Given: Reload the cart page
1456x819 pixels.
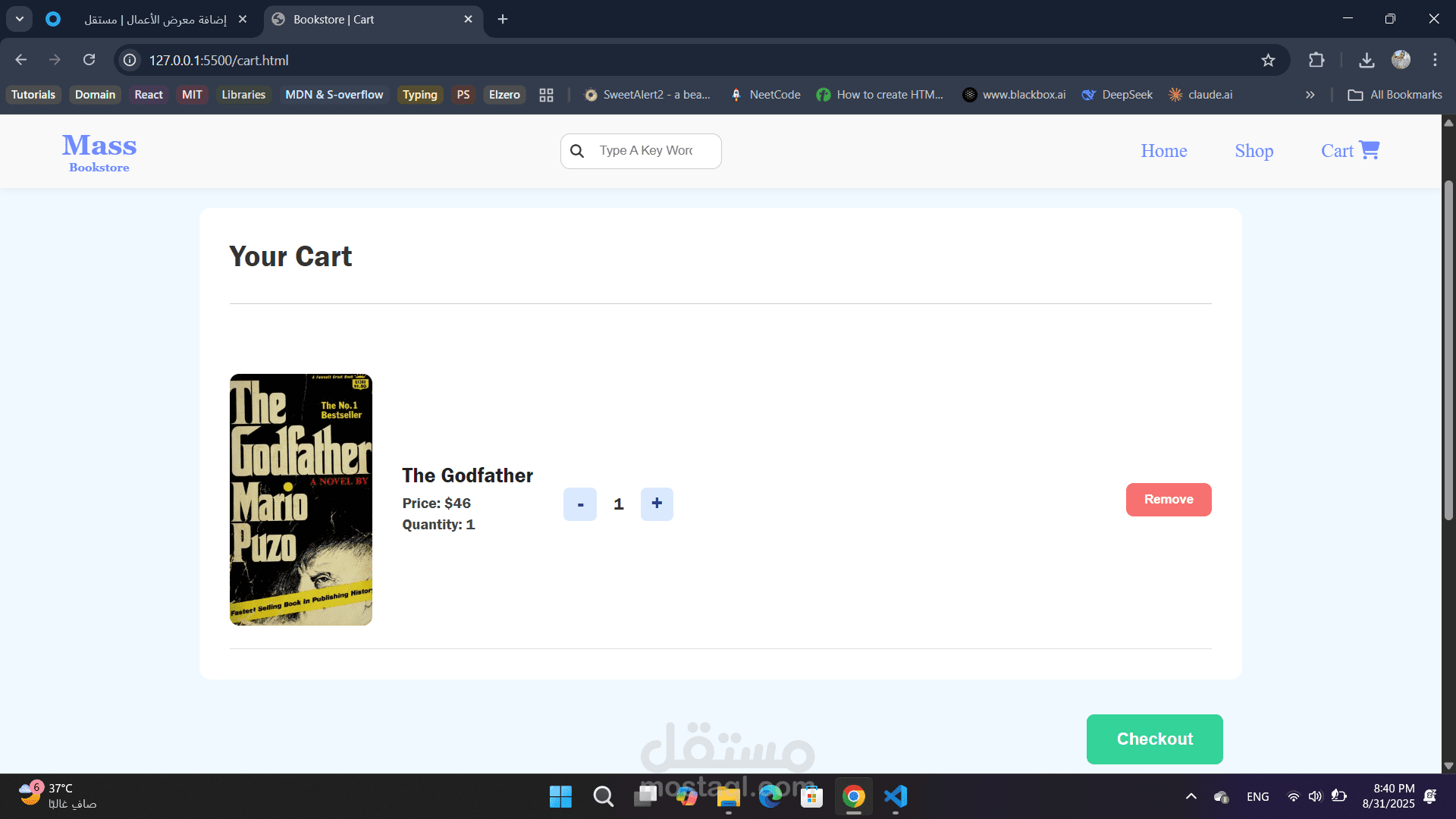Looking at the screenshot, I should 89,60.
